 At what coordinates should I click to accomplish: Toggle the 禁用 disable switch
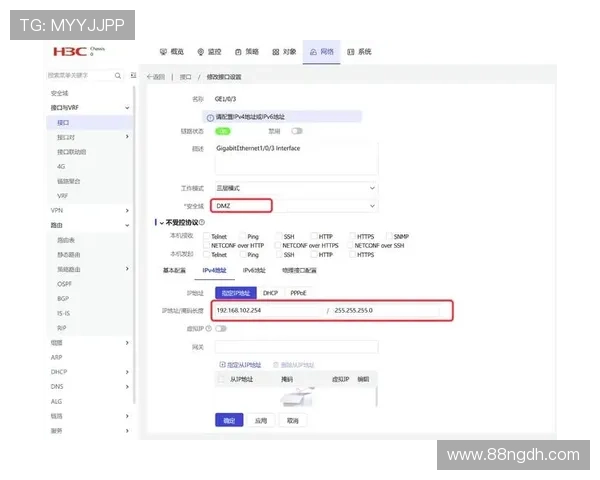[x=297, y=130]
